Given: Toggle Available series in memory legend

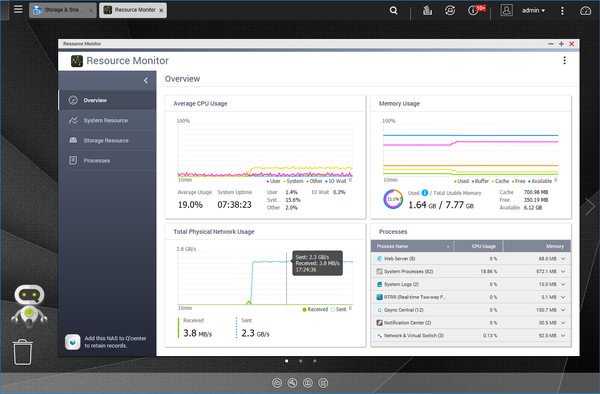Looking at the screenshot, I should (x=540, y=181).
